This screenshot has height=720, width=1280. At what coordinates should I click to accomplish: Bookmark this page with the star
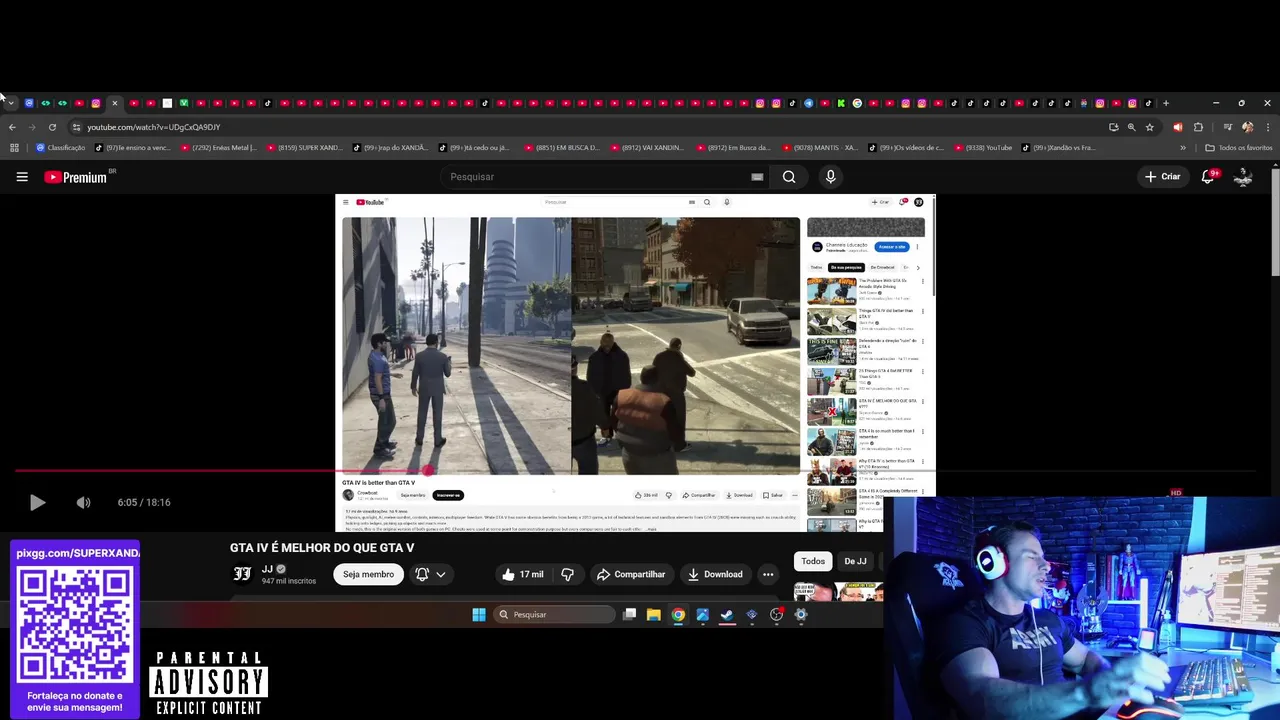coord(1149,127)
